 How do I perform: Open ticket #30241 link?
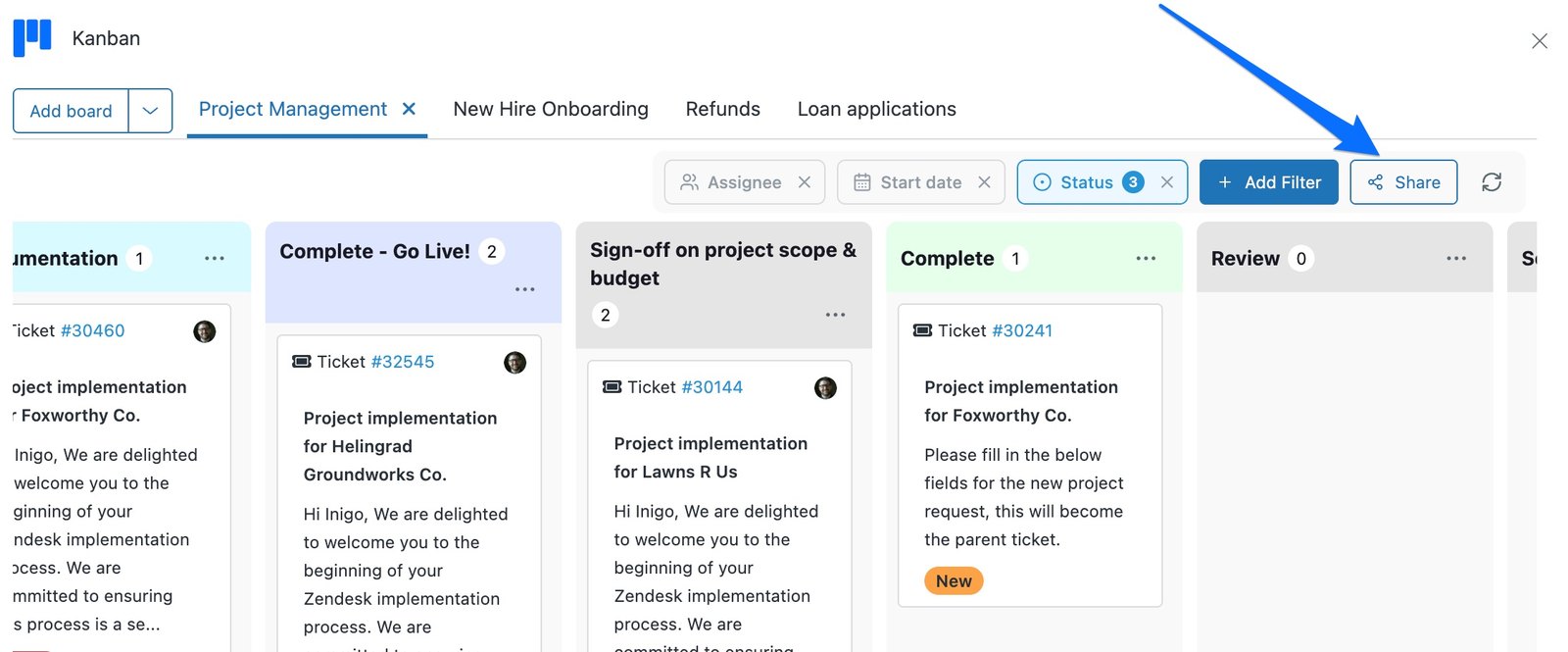coord(1022,330)
